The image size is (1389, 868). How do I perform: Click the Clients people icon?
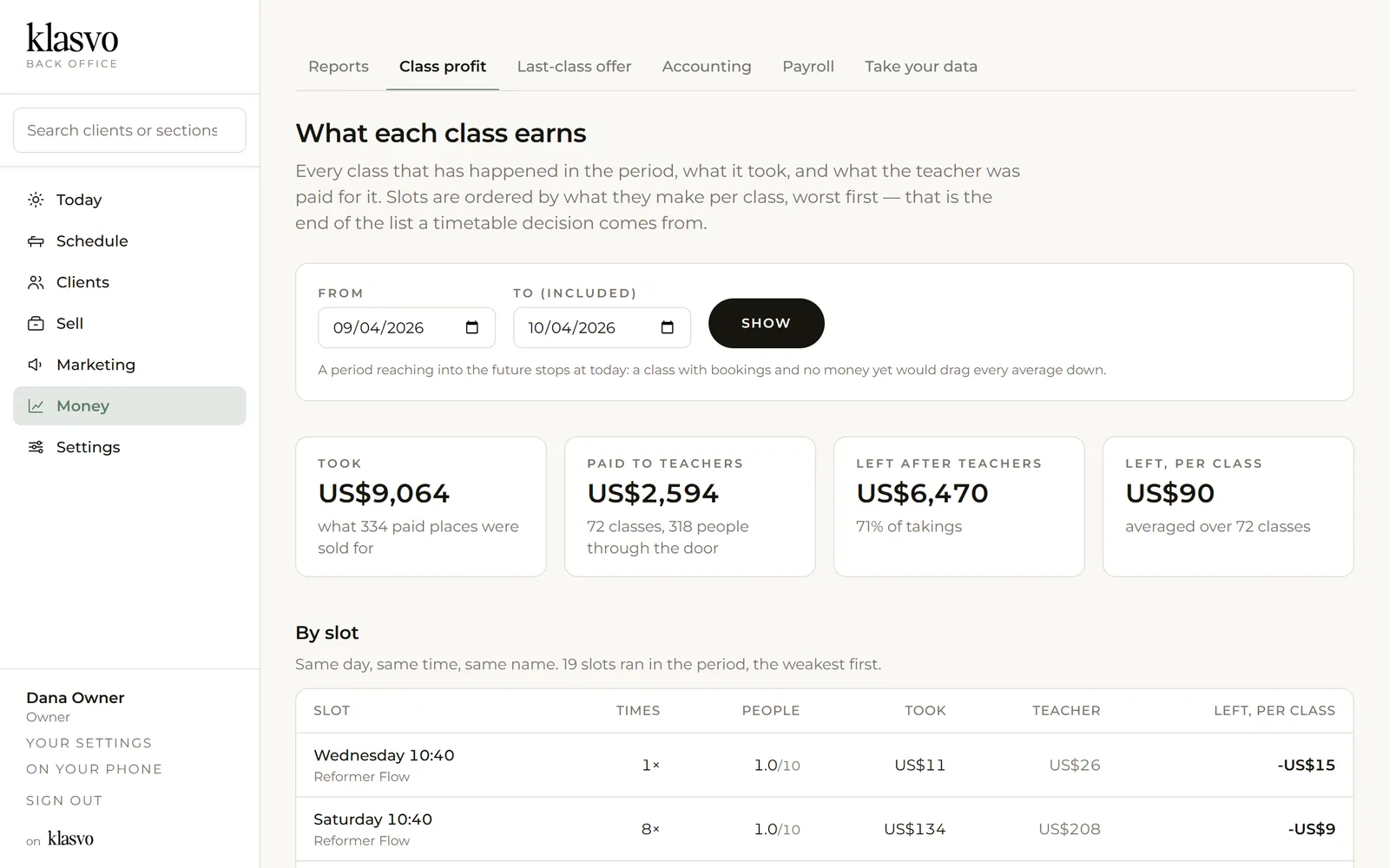[x=36, y=282]
